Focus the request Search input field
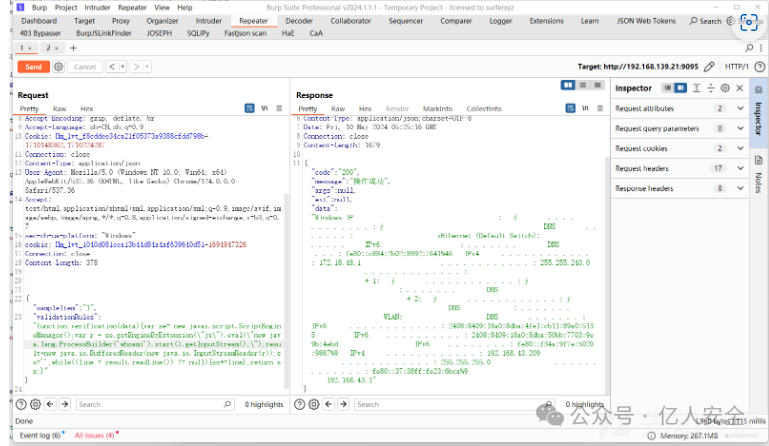 (x=154, y=404)
